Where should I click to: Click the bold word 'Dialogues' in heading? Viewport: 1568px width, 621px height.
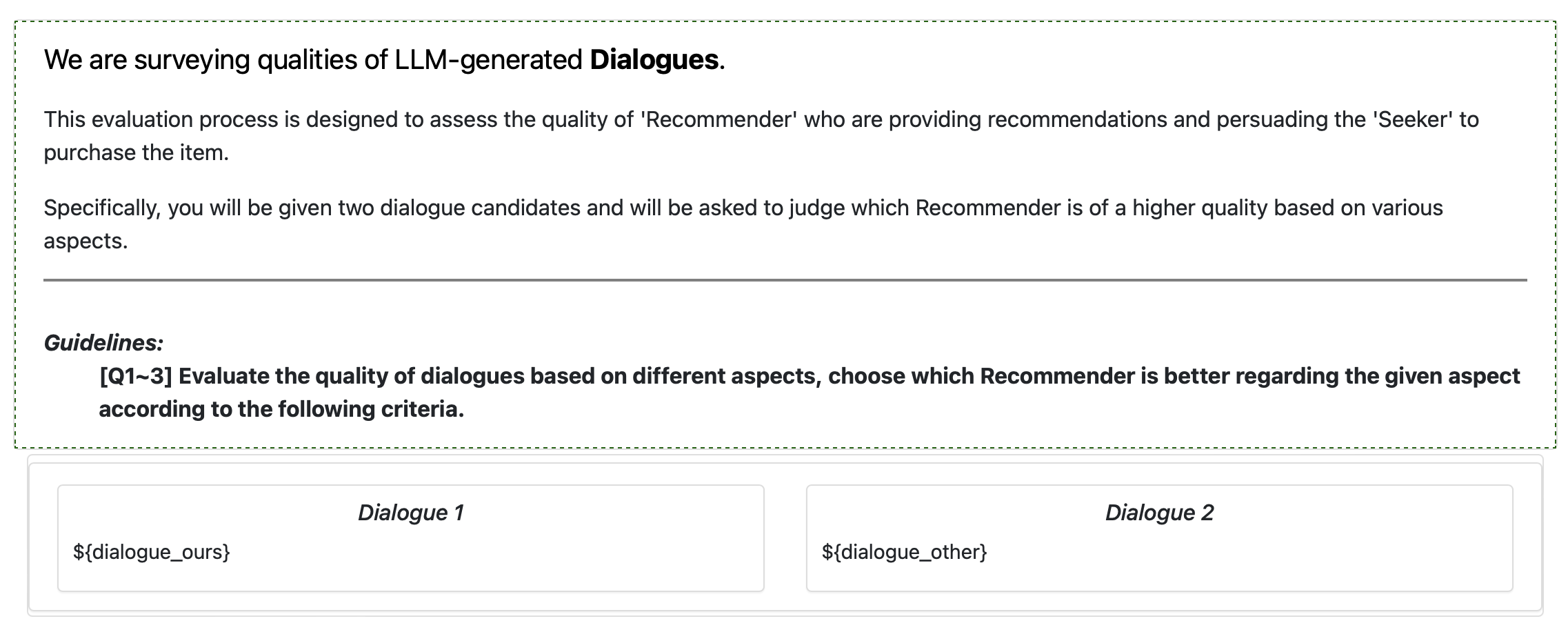pyautogui.click(x=654, y=60)
